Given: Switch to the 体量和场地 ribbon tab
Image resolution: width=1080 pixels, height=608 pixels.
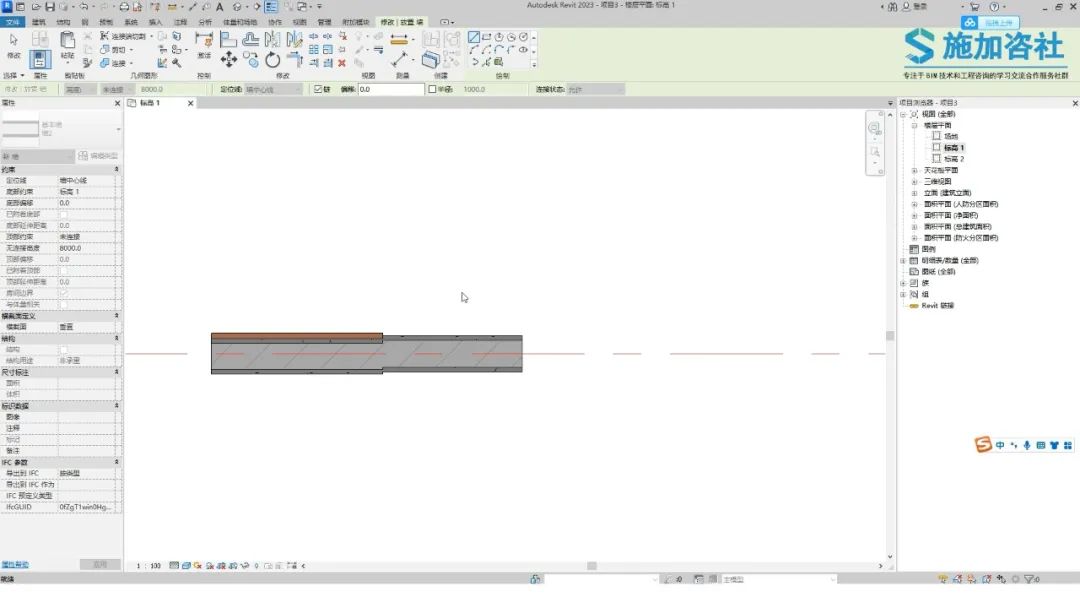Looking at the screenshot, I should coord(240,23).
